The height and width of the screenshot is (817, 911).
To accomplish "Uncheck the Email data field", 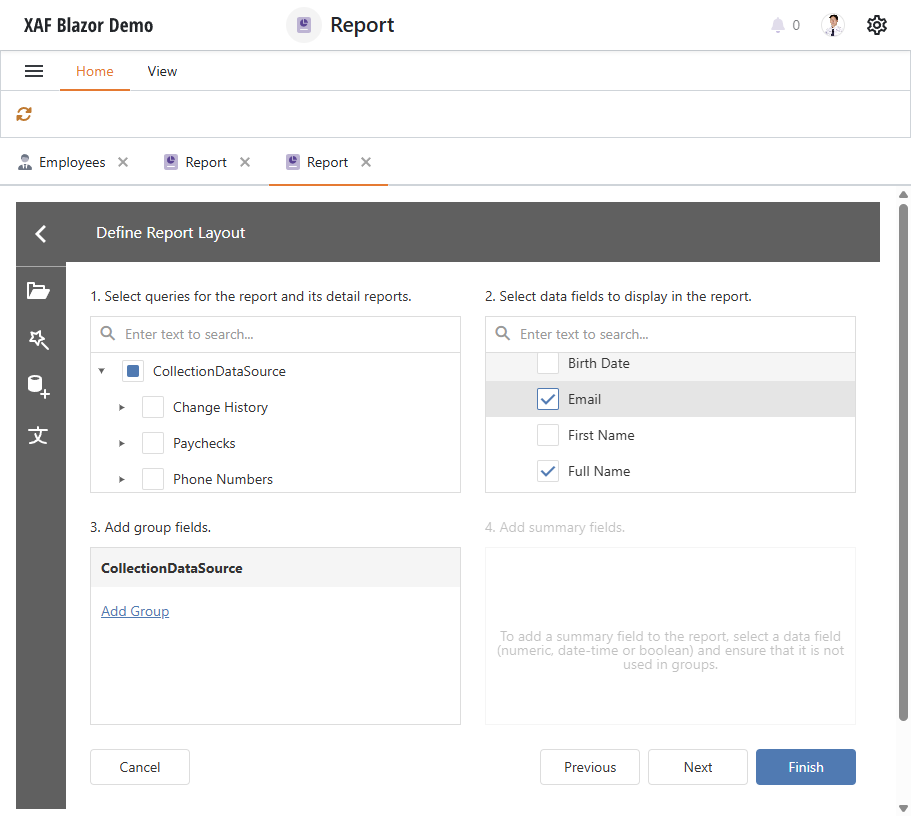I will coord(548,398).
